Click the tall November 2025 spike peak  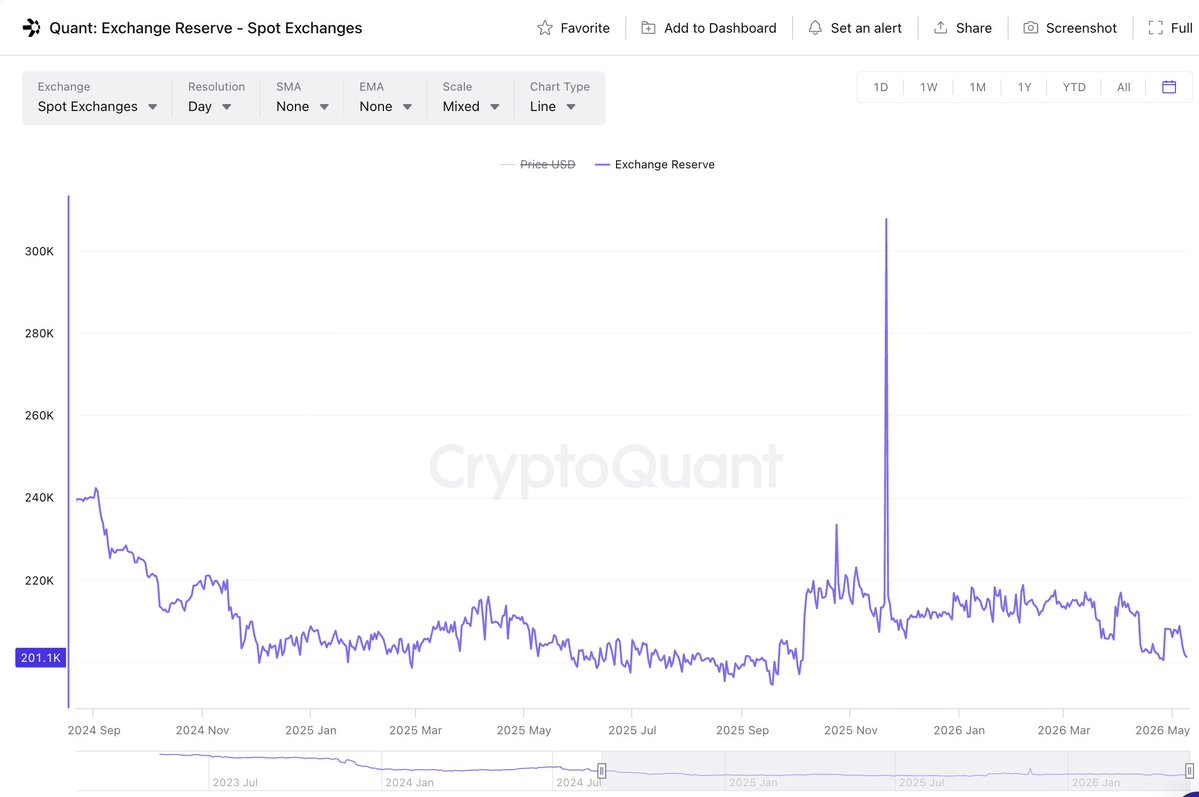(886, 220)
